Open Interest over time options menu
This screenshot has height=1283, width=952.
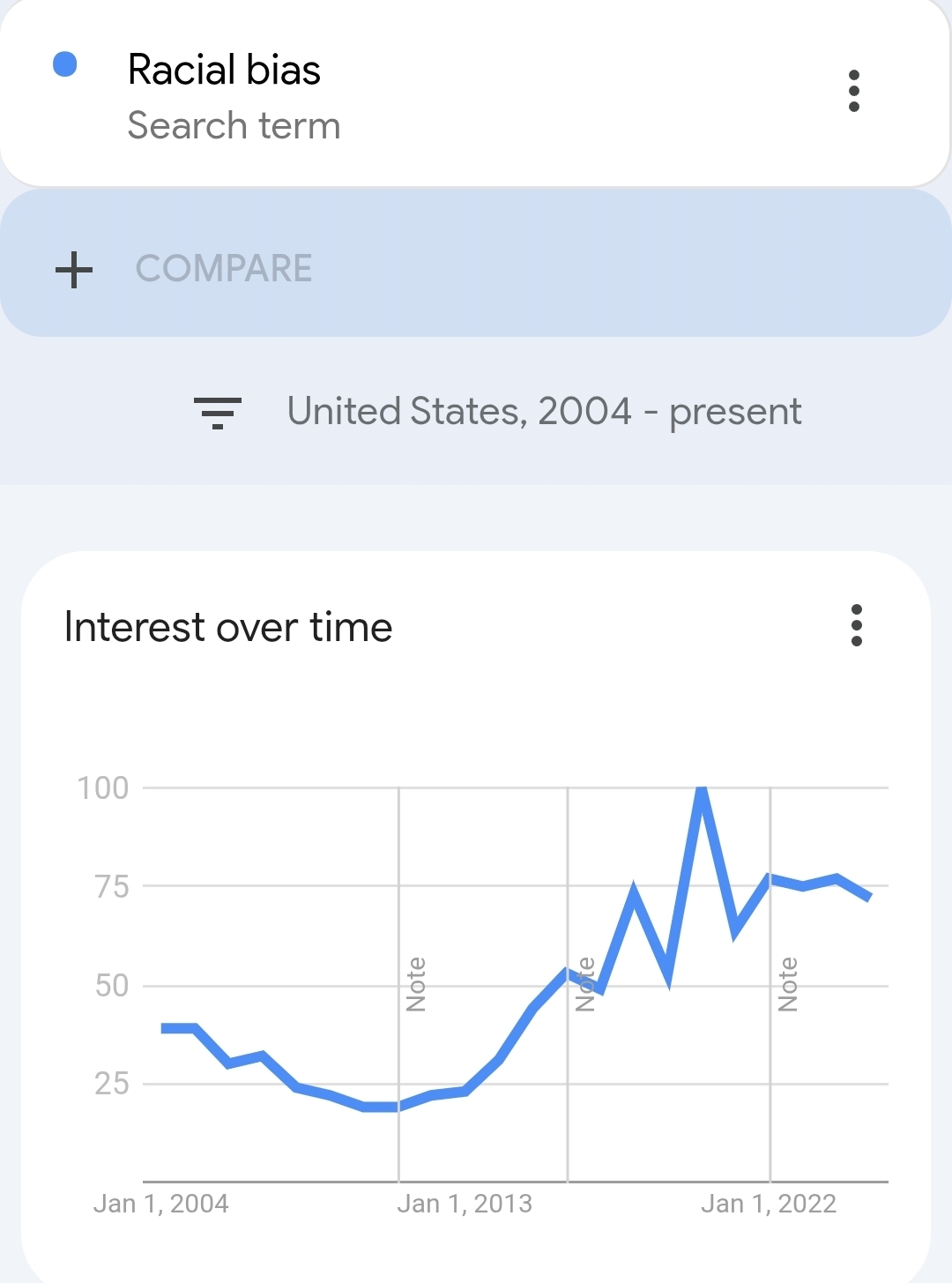(856, 625)
